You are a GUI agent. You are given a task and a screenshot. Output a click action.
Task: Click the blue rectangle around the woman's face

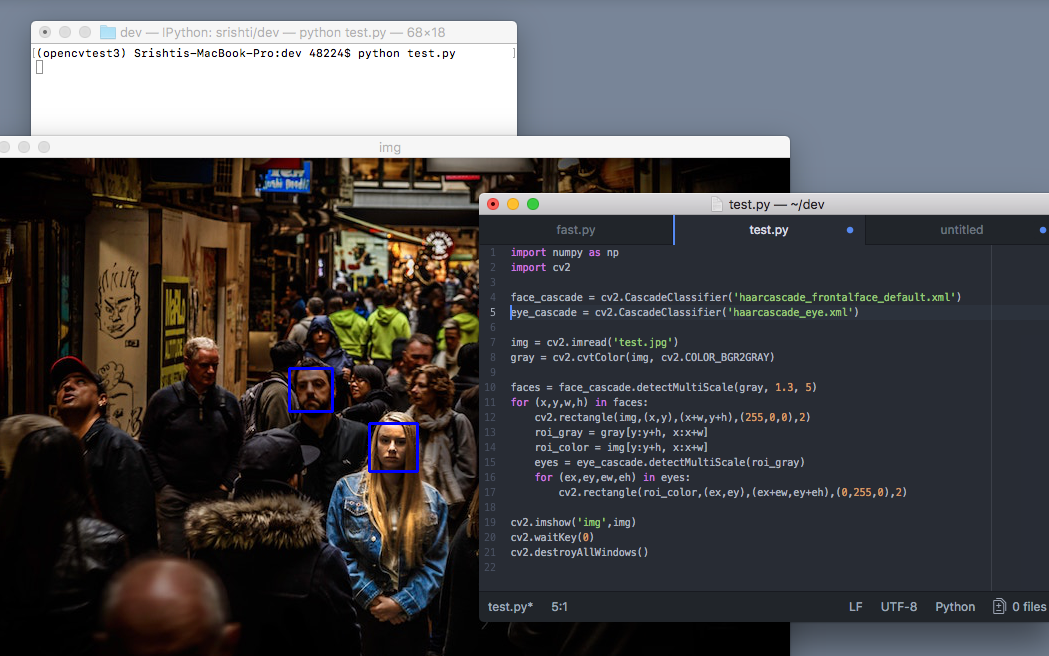393,448
